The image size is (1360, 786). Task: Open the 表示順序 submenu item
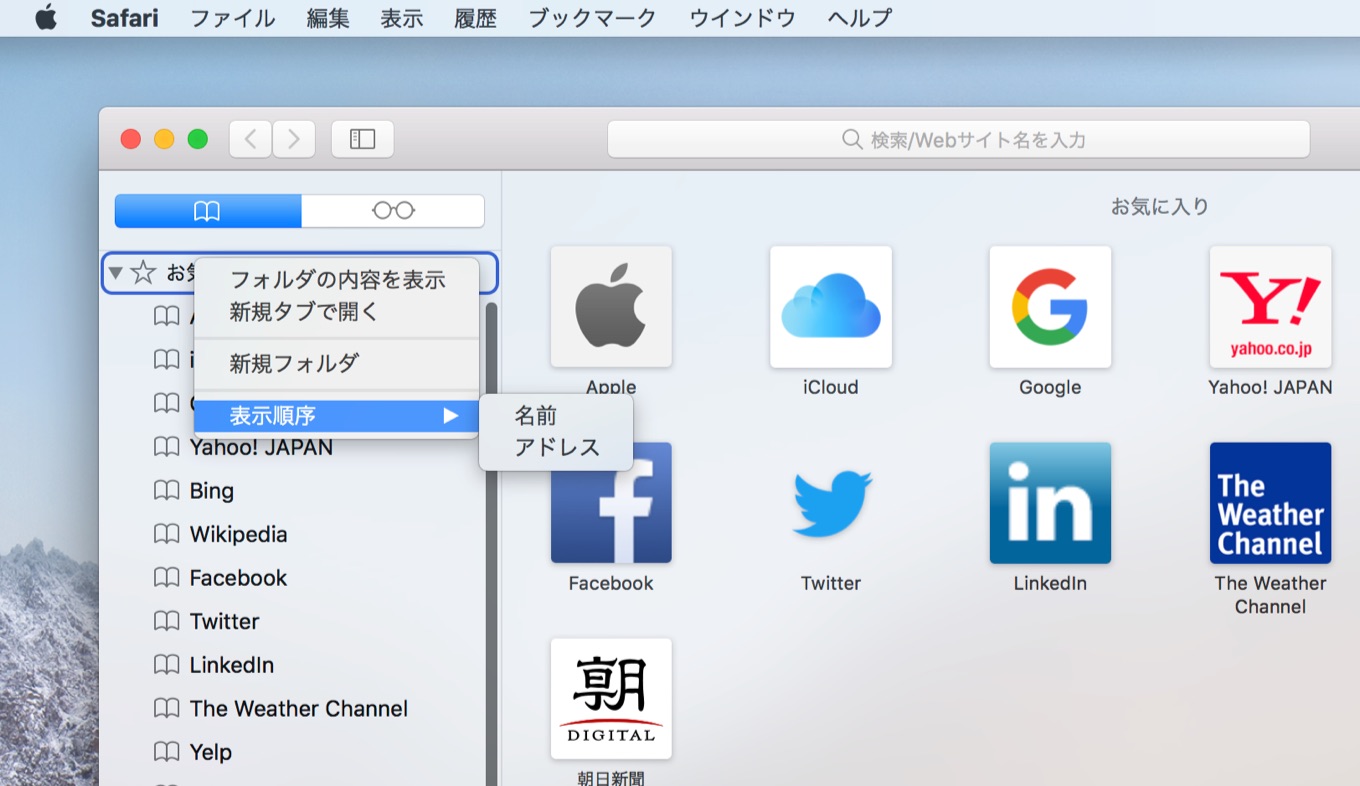337,416
